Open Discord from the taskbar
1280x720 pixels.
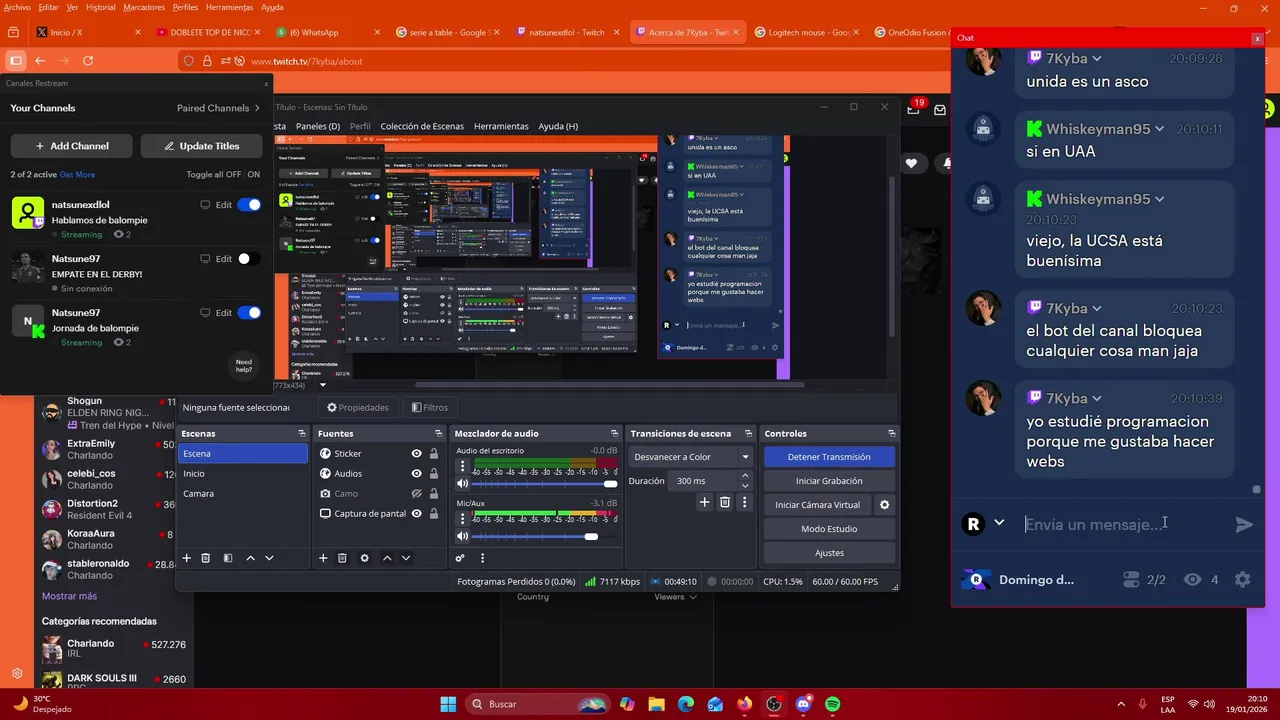click(x=803, y=704)
